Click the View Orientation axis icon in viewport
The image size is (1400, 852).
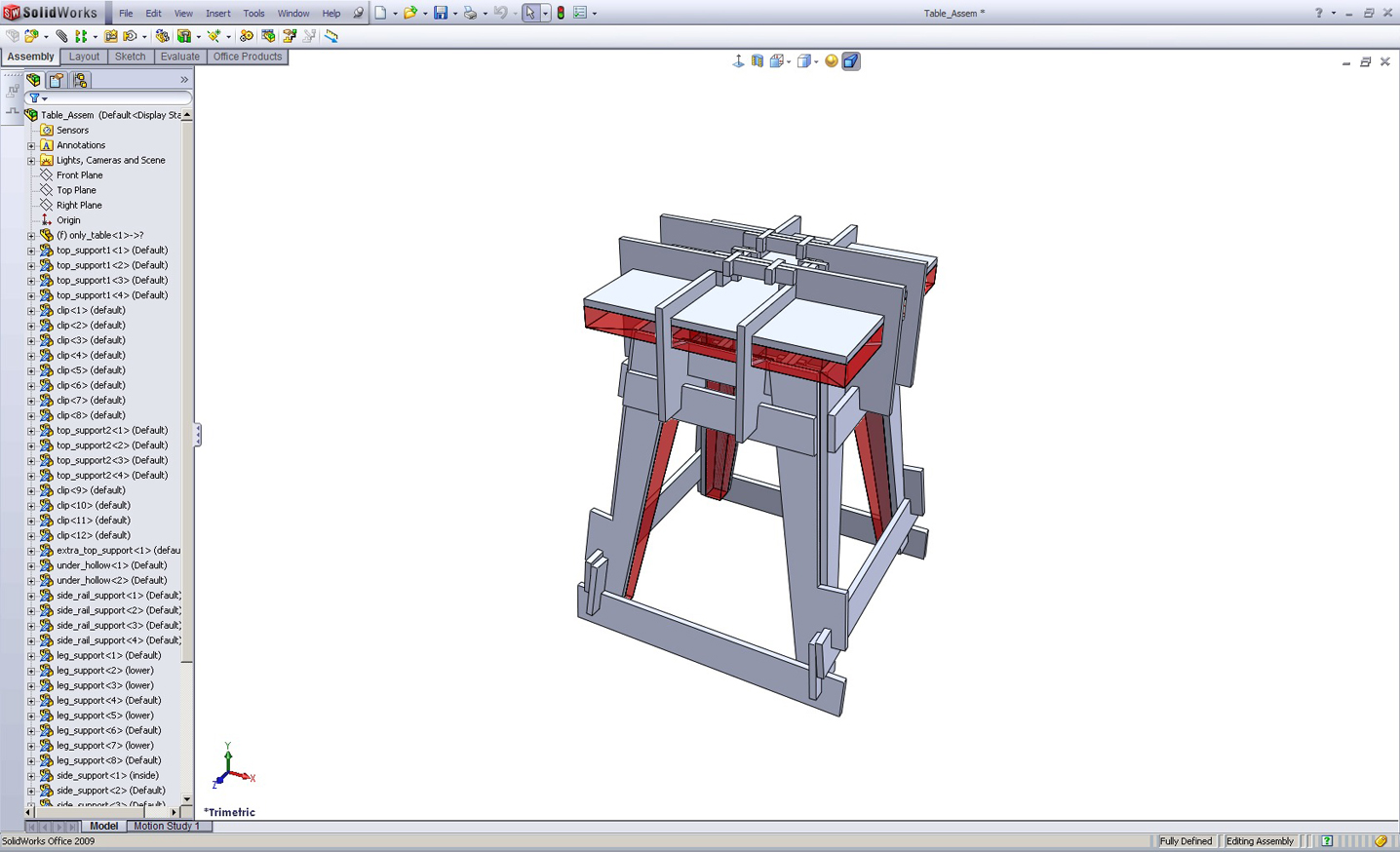738,61
